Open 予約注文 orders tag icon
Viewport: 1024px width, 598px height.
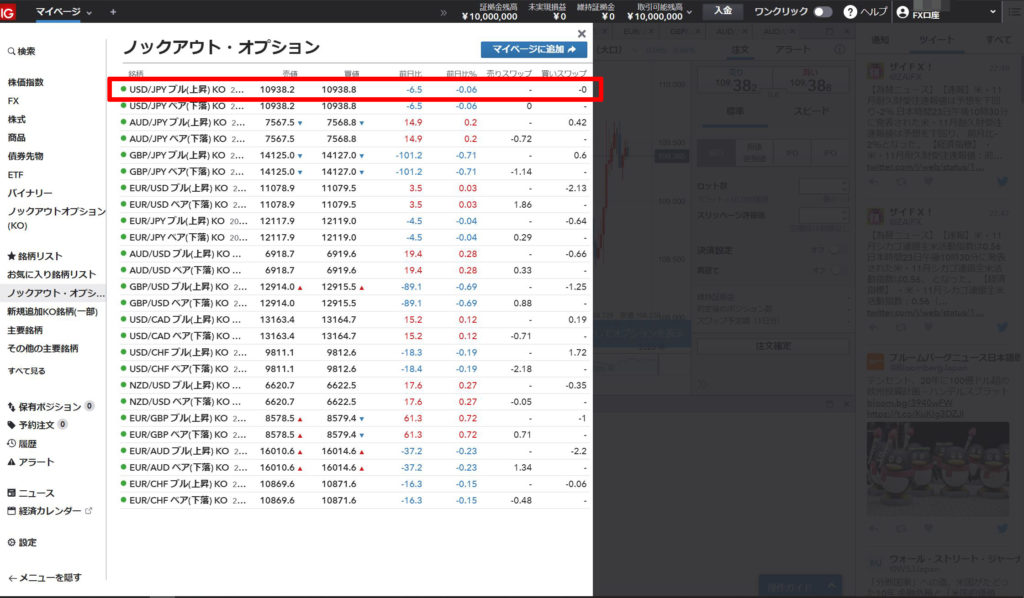(11, 425)
